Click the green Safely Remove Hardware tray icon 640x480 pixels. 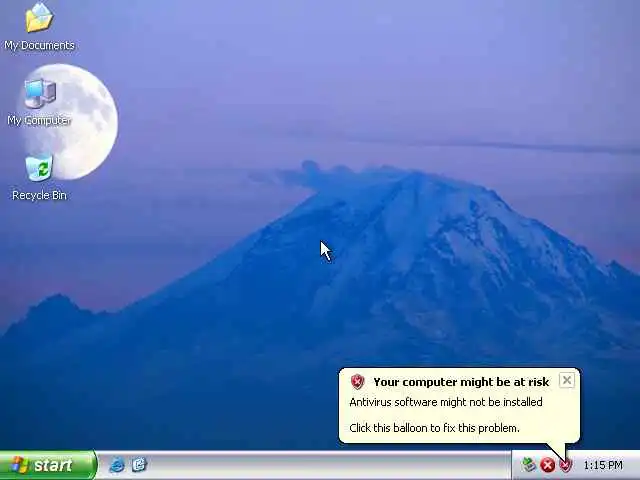(x=529, y=464)
